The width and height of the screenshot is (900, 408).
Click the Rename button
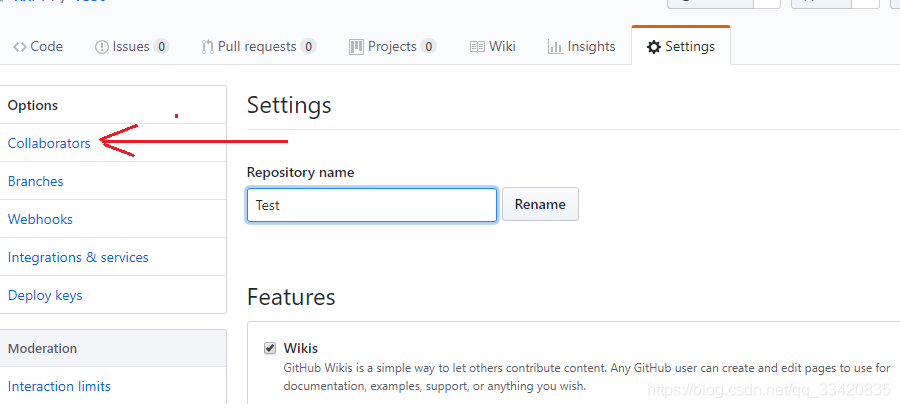point(540,204)
